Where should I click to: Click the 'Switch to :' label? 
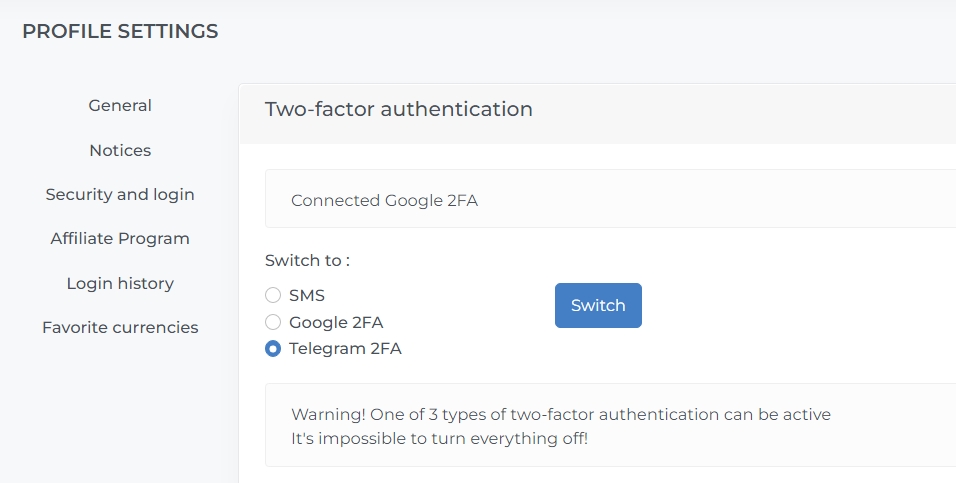(x=307, y=260)
